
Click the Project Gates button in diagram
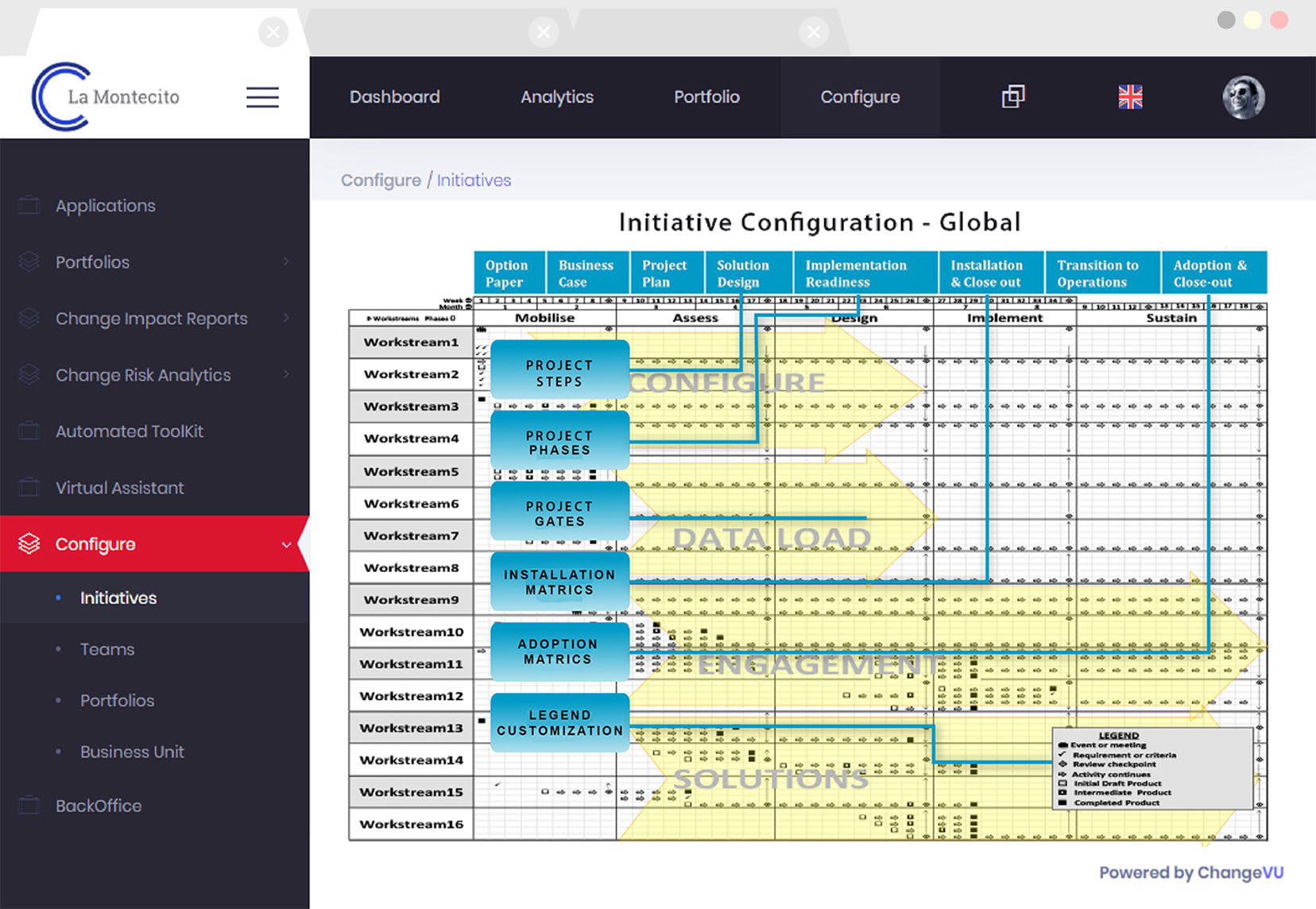click(x=559, y=513)
